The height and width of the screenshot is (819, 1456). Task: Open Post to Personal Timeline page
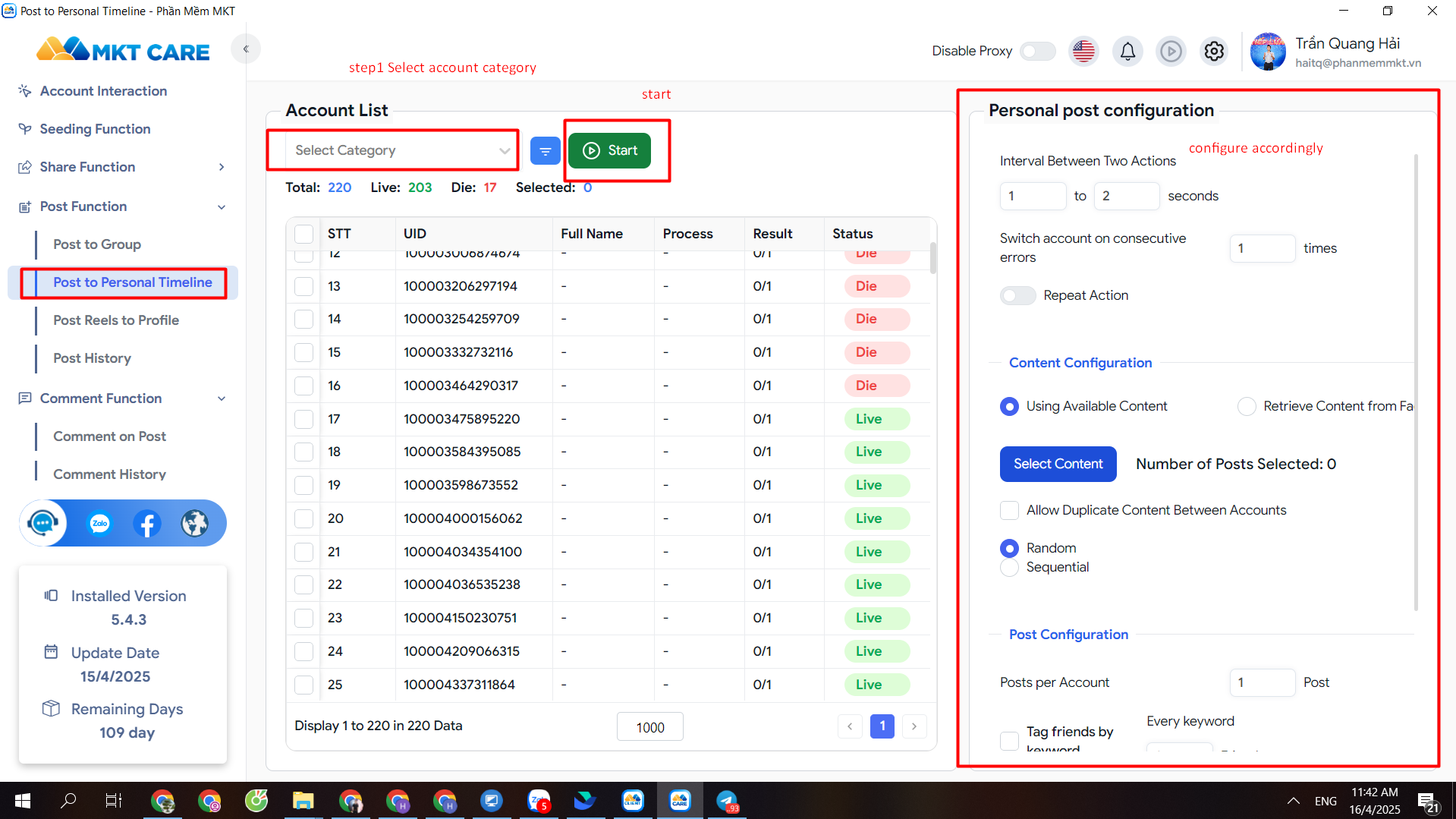point(133,282)
